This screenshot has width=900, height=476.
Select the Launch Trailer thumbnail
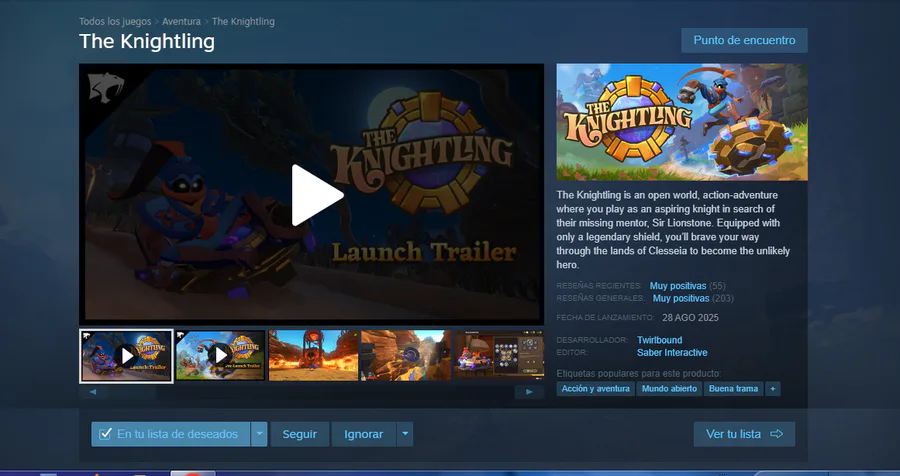[126, 355]
